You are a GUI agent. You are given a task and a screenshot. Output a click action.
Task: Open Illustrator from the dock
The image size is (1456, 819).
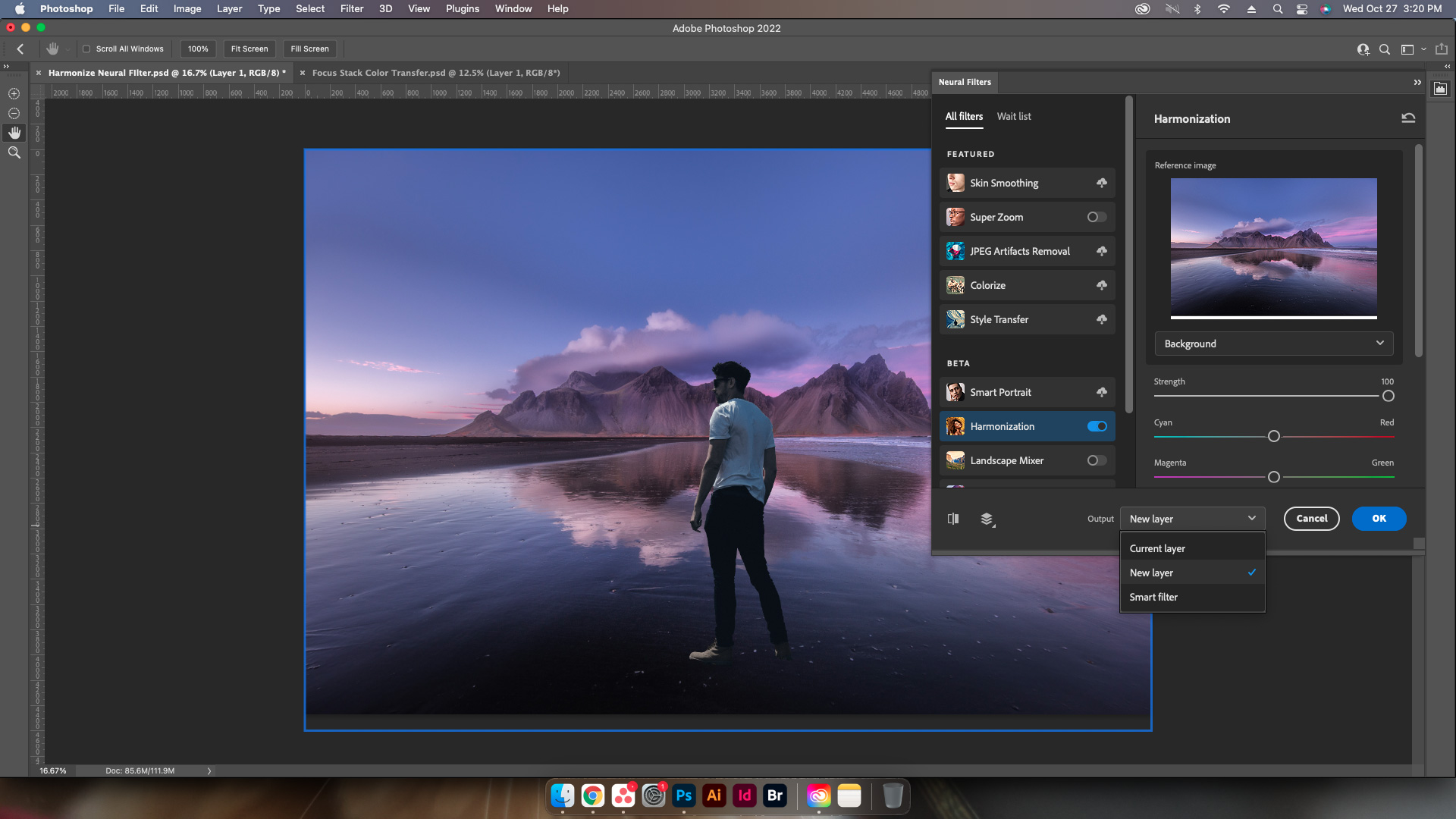[714, 795]
